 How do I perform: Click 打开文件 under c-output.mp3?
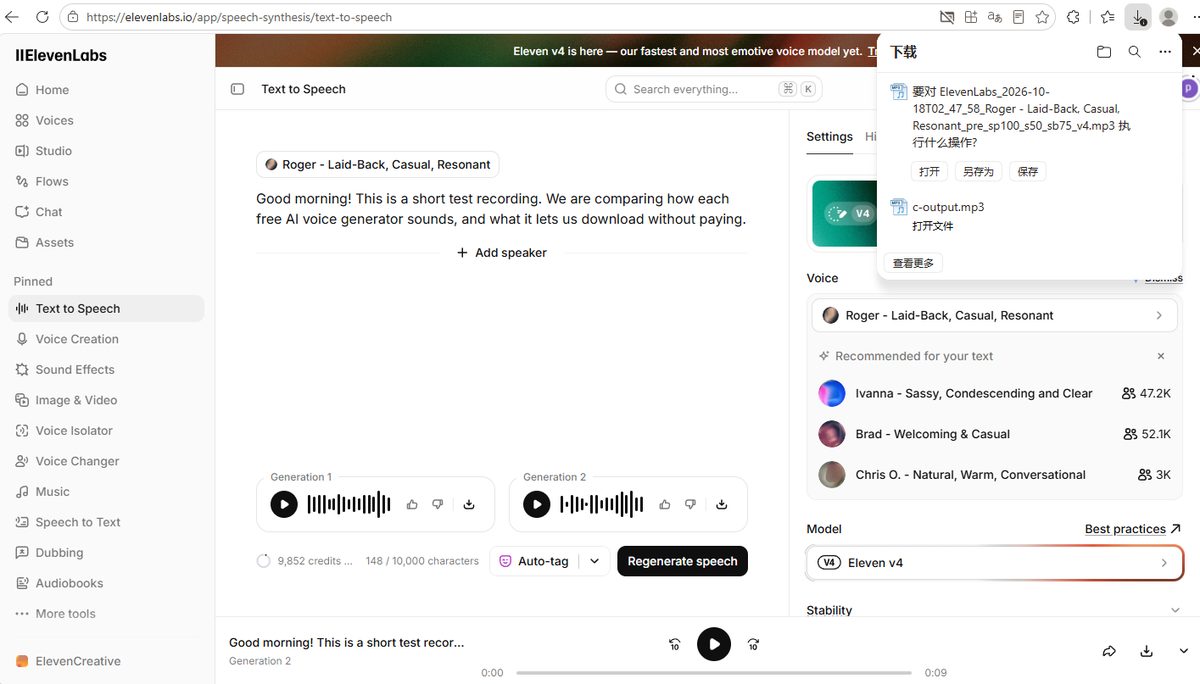coord(933,226)
